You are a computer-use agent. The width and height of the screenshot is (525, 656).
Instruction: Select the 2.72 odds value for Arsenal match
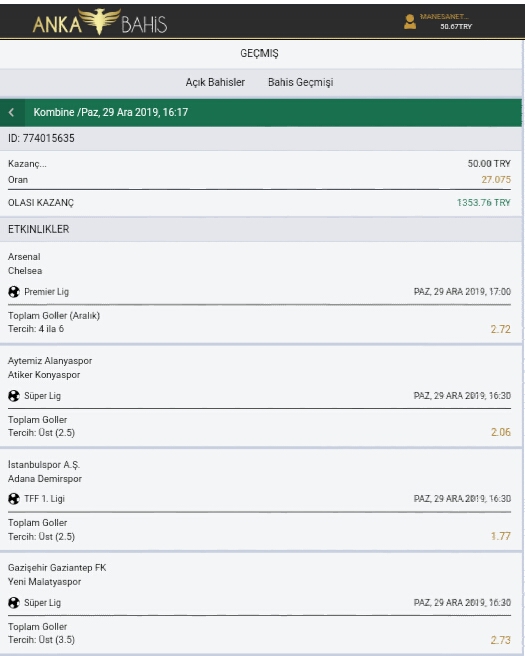pyautogui.click(x=501, y=329)
